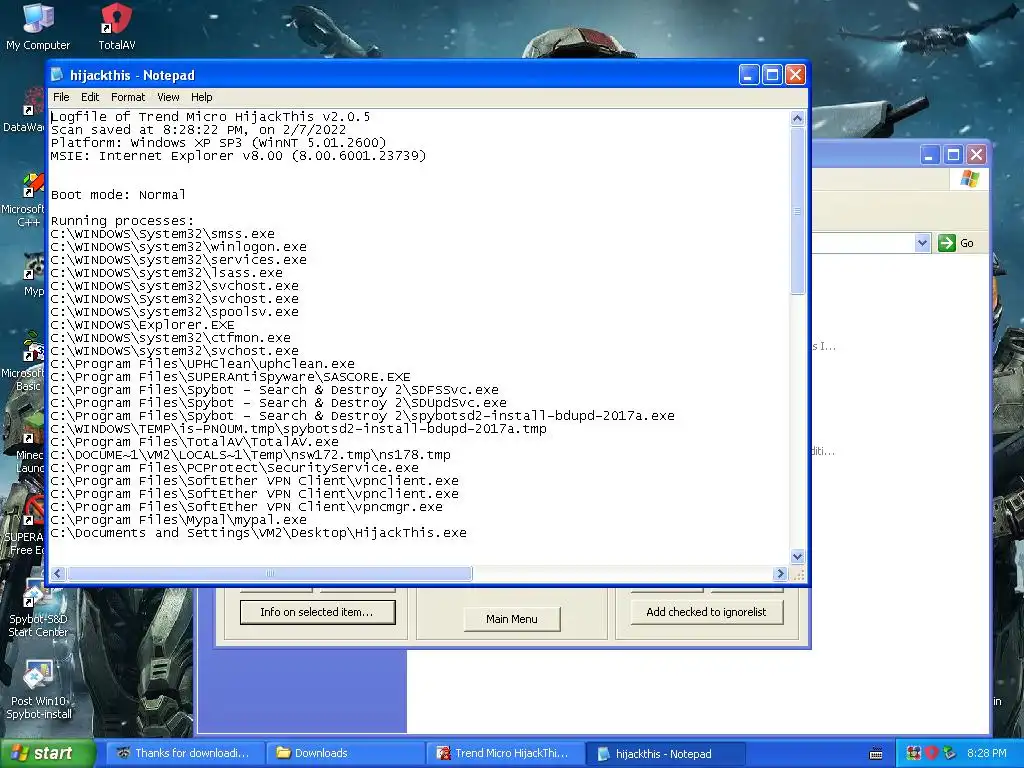The image size is (1024, 768).
Task: Click the 'Running processes:' line
Action: point(122,221)
